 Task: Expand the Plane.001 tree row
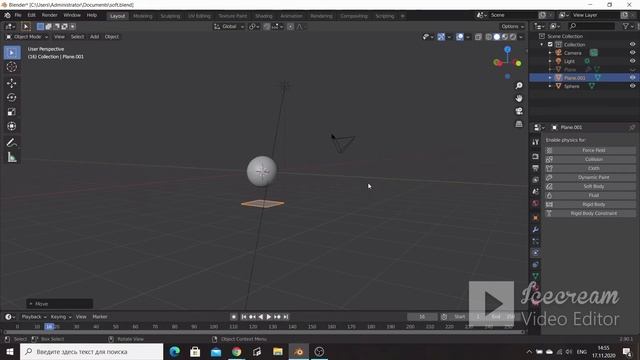550,78
